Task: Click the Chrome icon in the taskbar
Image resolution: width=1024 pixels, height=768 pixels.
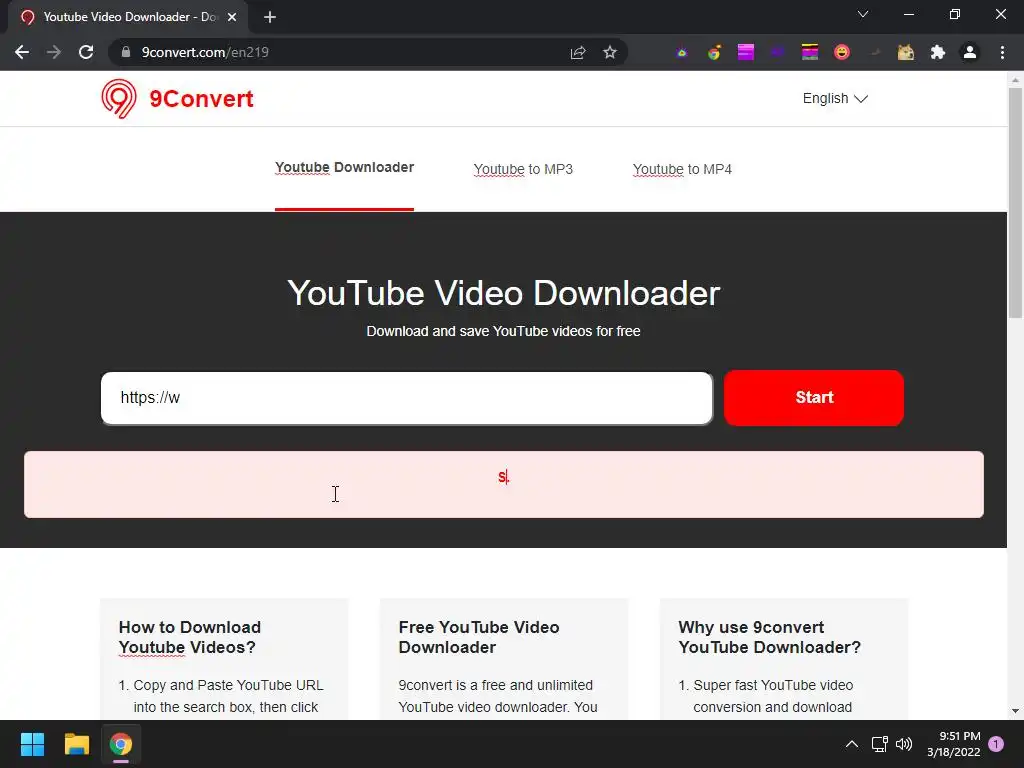Action: pyautogui.click(x=121, y=744)
